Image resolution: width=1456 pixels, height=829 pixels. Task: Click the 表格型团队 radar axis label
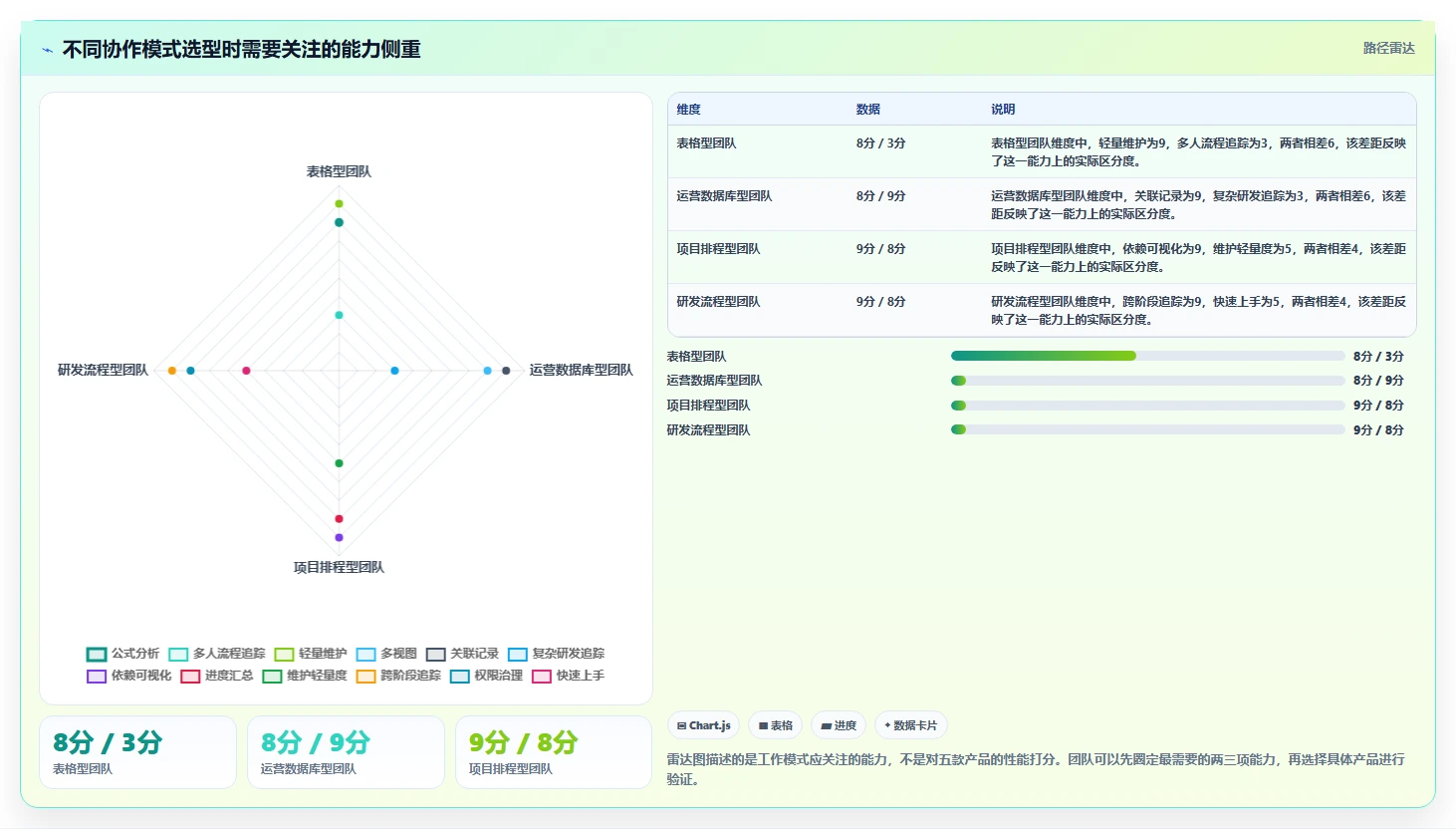point(339,172)
